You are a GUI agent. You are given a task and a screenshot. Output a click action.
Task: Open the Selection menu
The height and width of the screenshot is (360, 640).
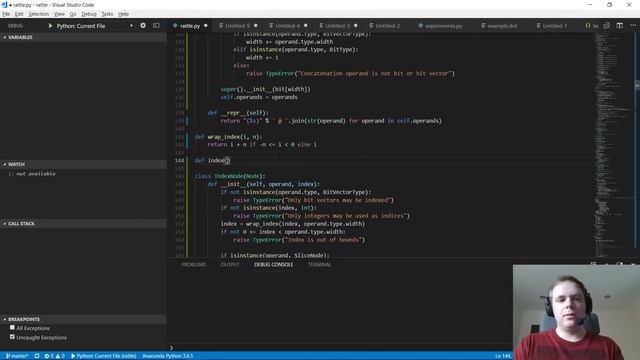[x=39, y=14]
